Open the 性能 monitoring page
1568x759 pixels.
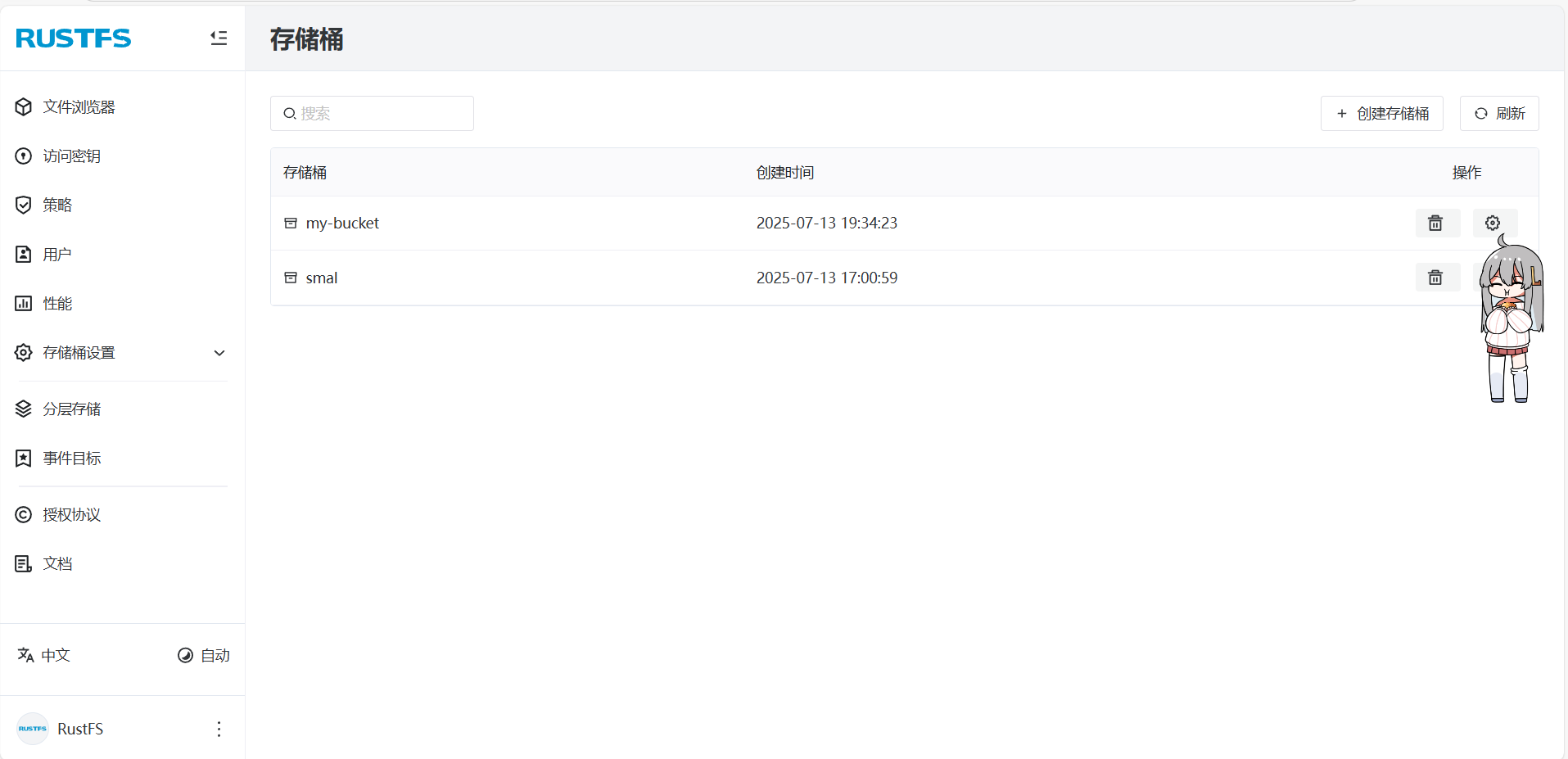coord(56,303)
